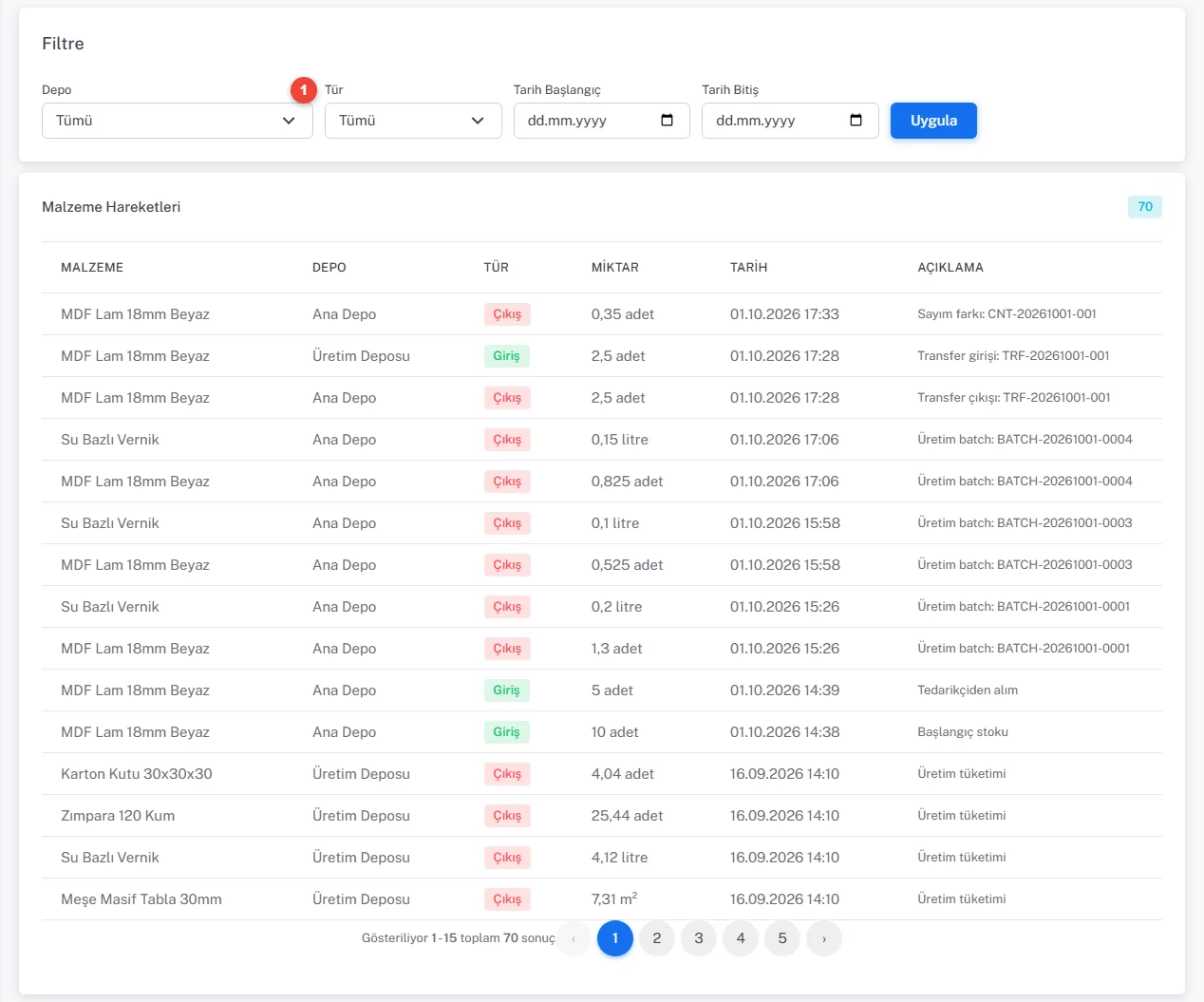Image resolution: width=1204 pixels, height=1002 pixels.
Task: Click the previous page arrow
Action: click(x=574, y=938)
